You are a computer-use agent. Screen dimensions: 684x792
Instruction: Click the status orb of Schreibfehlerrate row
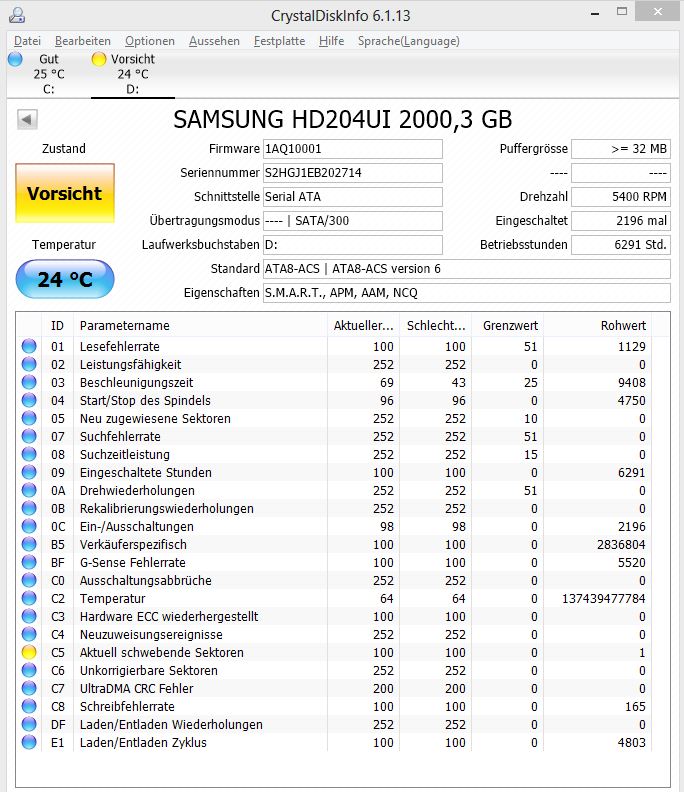(x=29, y=707)
